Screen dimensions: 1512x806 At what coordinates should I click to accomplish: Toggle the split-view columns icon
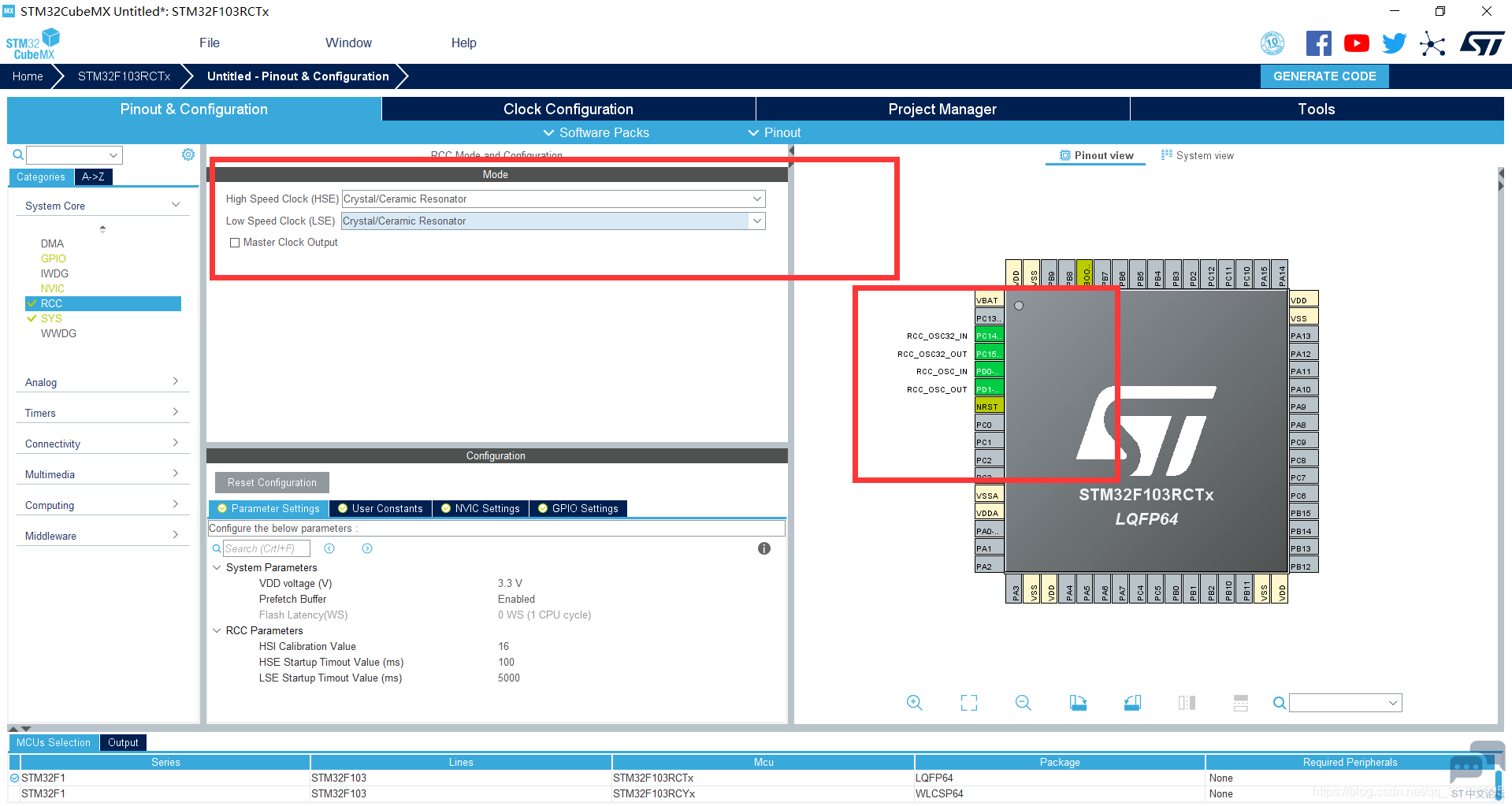(1187, 703)
